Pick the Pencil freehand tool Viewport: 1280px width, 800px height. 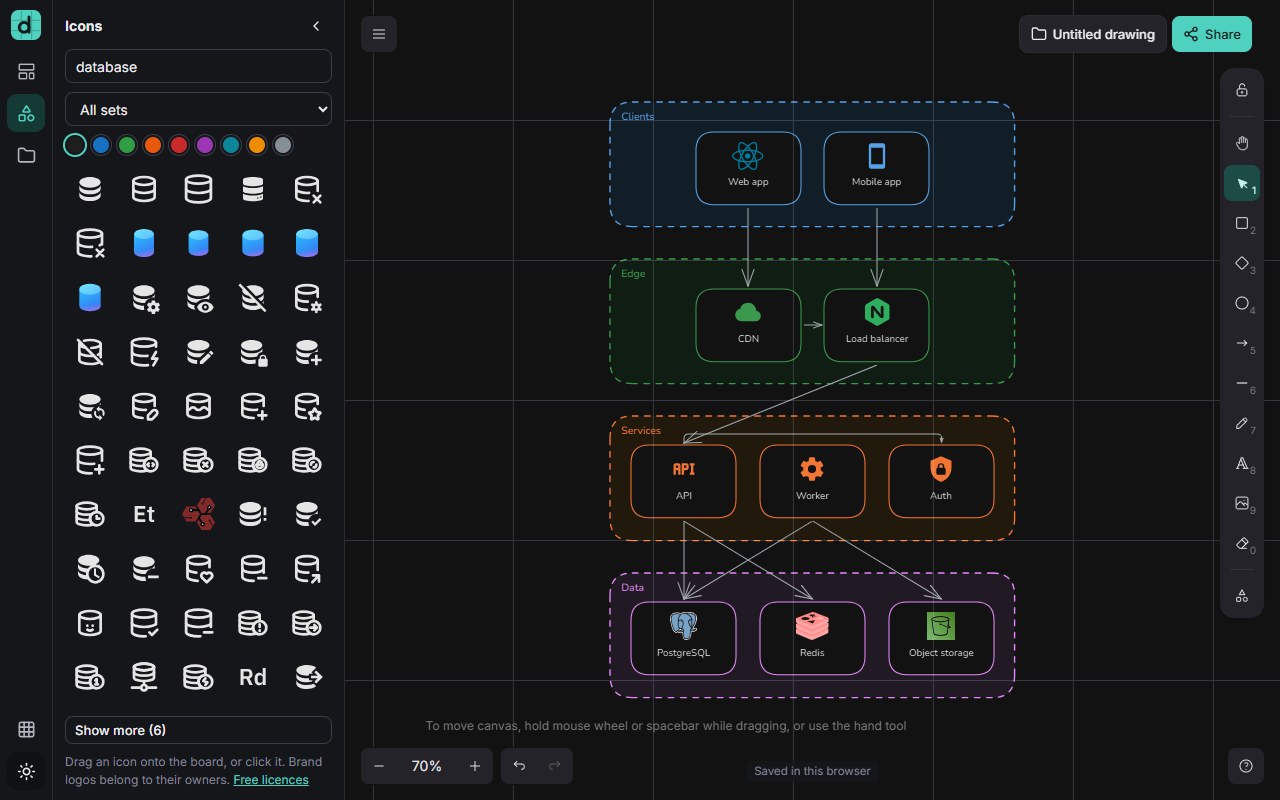point(1242,423)
